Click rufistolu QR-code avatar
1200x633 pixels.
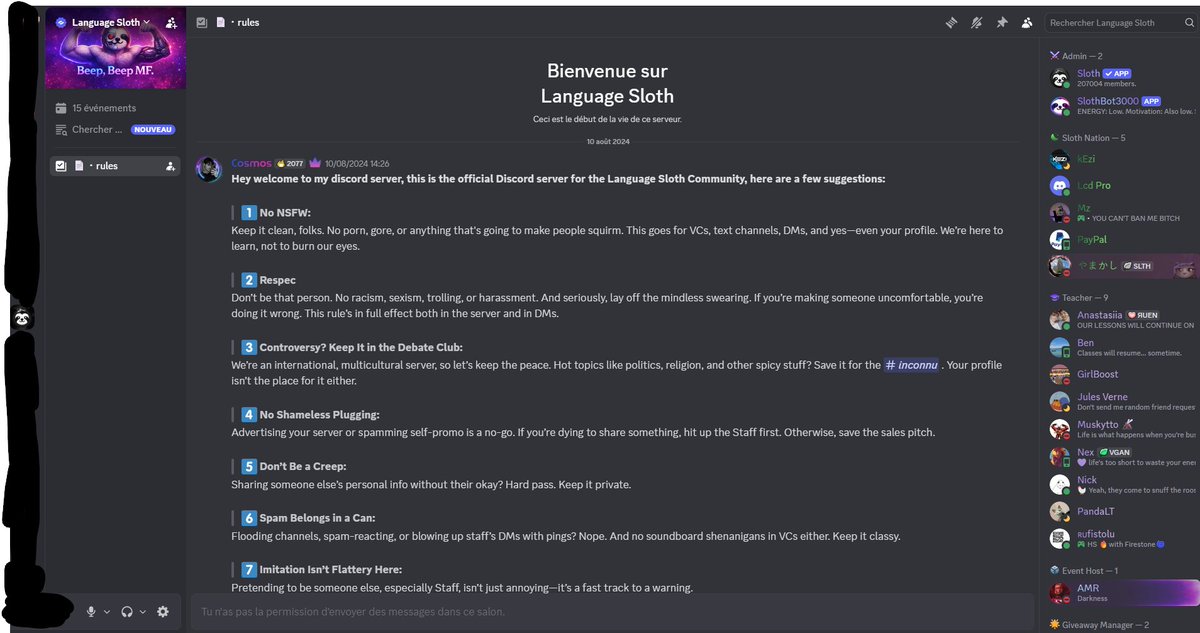point(1059,539)
